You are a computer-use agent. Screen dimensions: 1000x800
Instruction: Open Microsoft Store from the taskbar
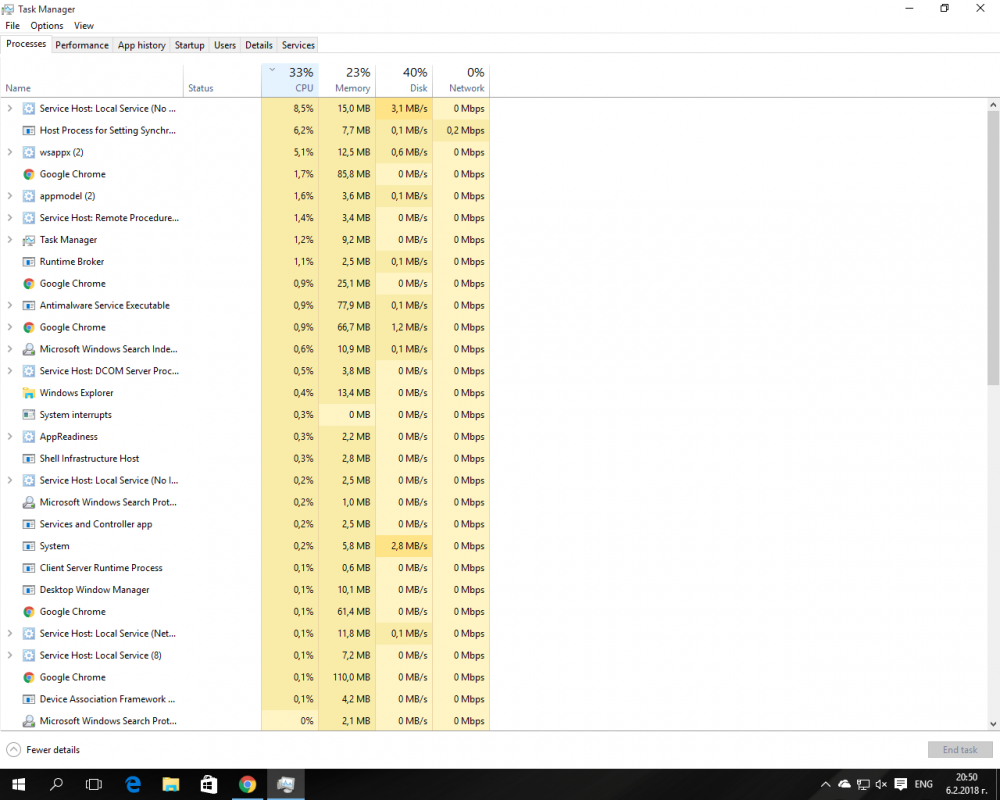(x=209, y=784)
